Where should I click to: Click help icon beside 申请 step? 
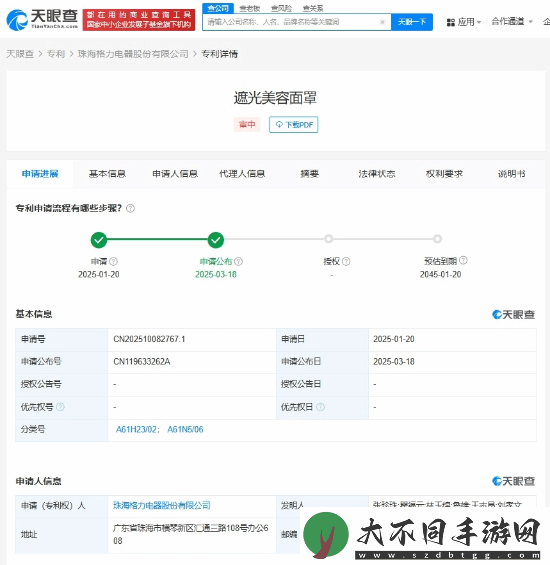pyautogui.click(x=114, y=261)
